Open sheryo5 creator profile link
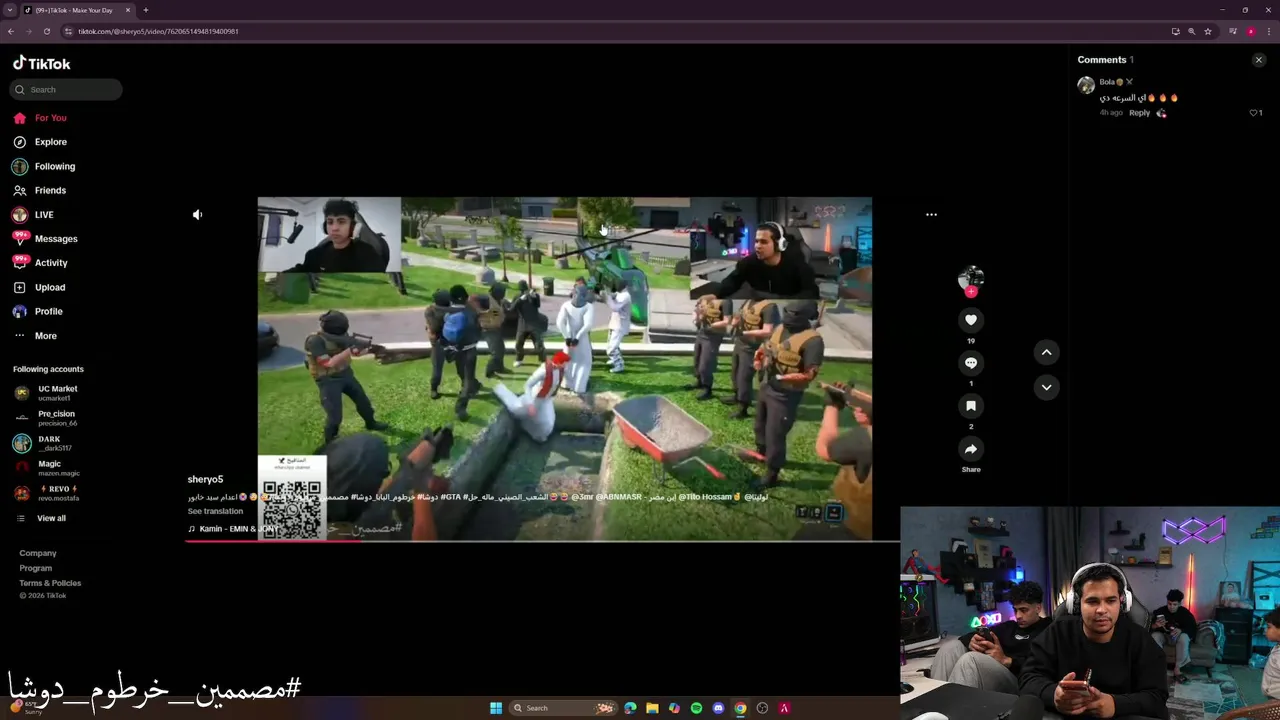The width and height of the screenshot is (1280, 720). (205, 479)
